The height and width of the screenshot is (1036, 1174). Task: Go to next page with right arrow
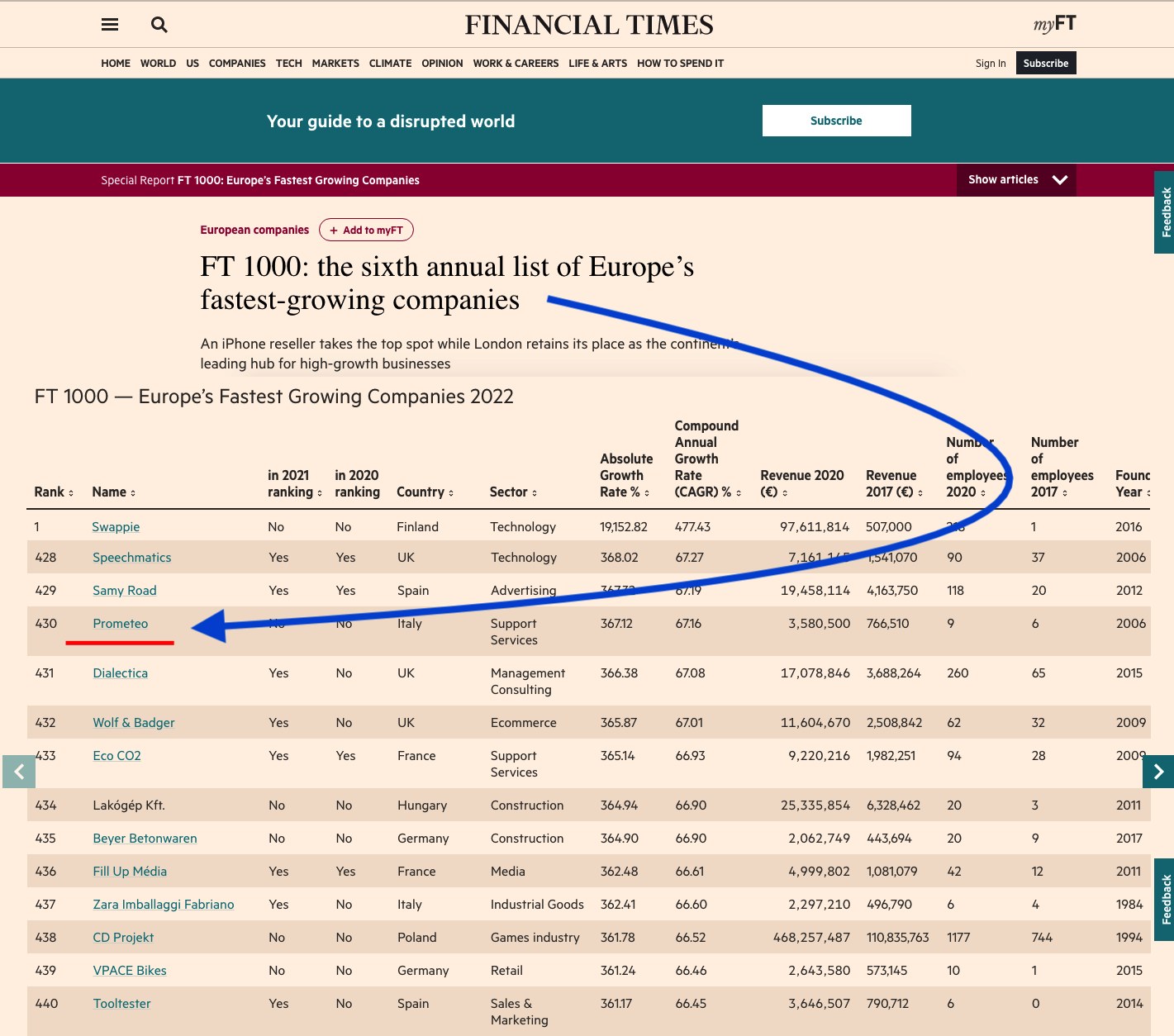coord(1158,772)
